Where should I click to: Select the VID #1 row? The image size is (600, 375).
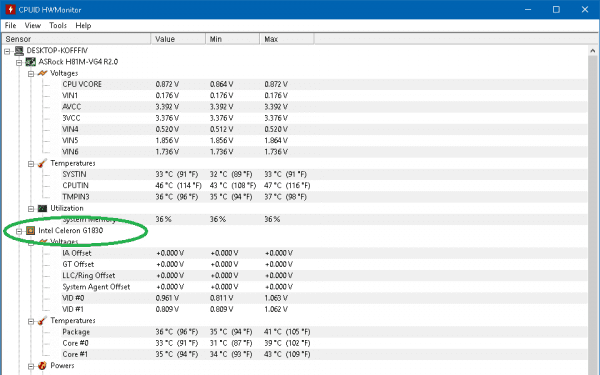coord(324,310)
